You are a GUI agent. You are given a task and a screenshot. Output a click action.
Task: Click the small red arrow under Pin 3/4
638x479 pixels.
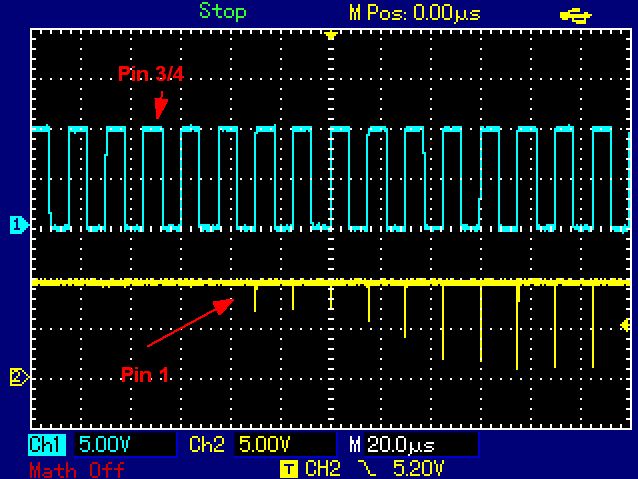pyautogui.click(x=160, y=104)
